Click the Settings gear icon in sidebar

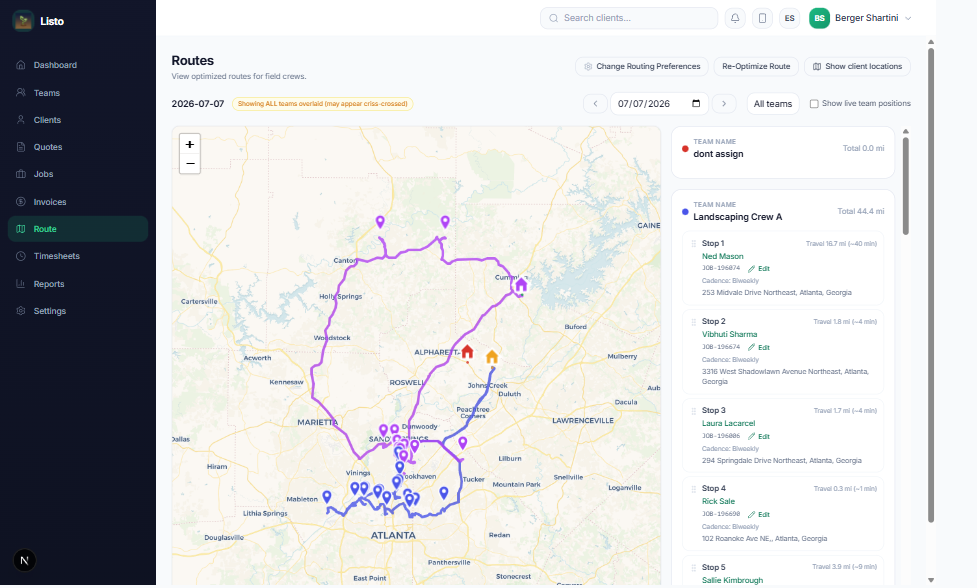(x=21, y=310)
